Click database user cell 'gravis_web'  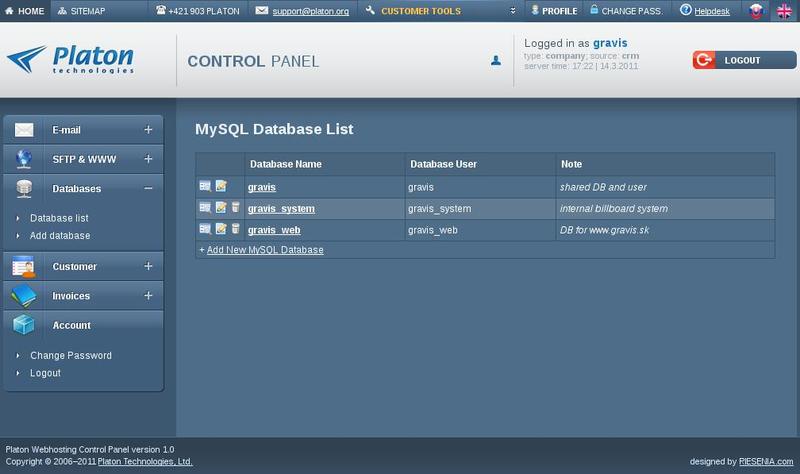tap(433, 230)
